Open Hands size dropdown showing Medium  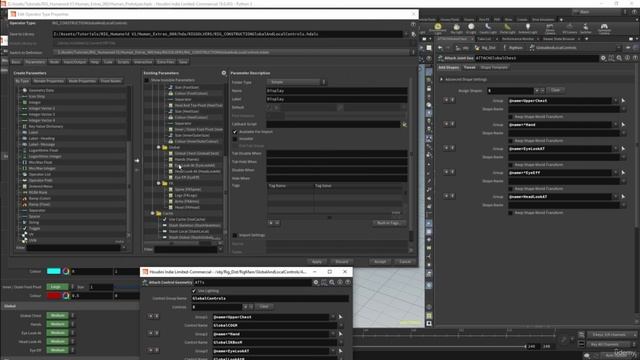click(60, 324)
